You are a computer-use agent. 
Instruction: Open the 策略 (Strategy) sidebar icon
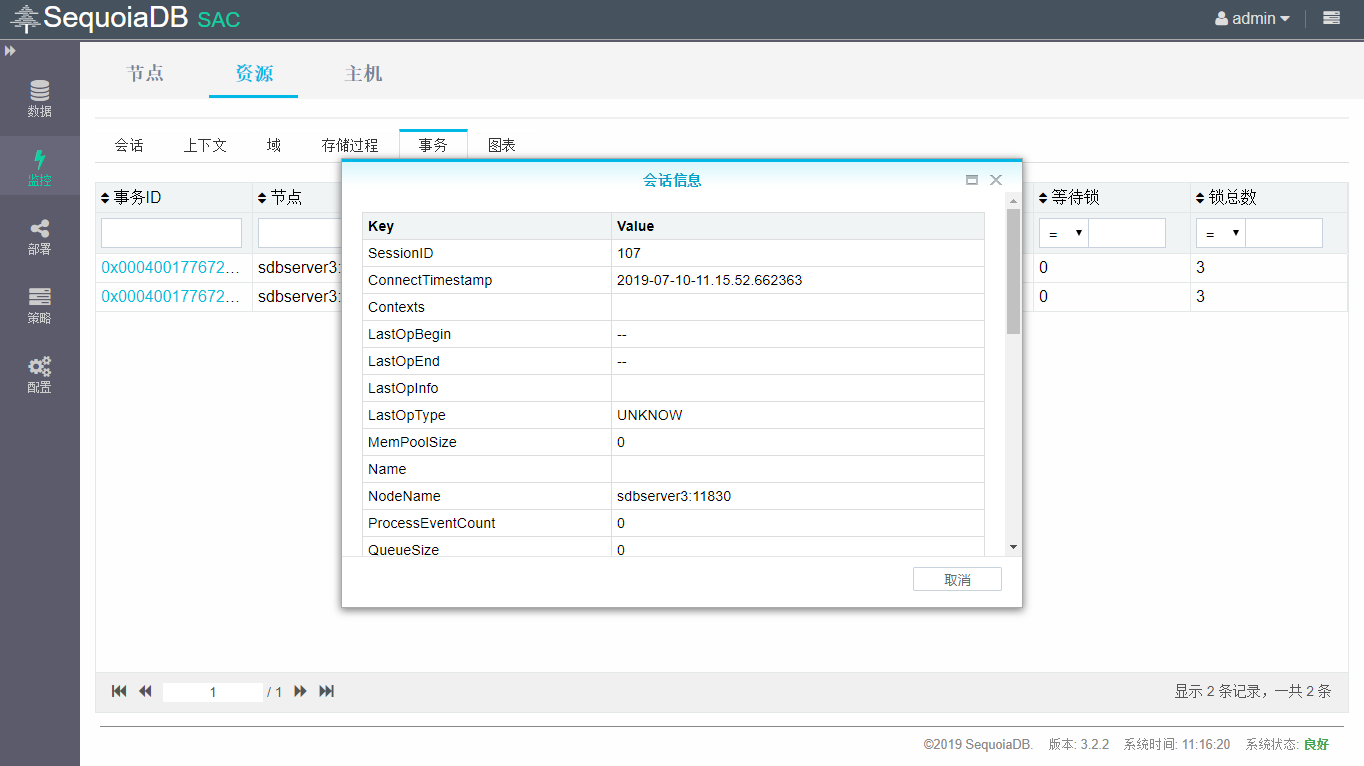point(39,305)
